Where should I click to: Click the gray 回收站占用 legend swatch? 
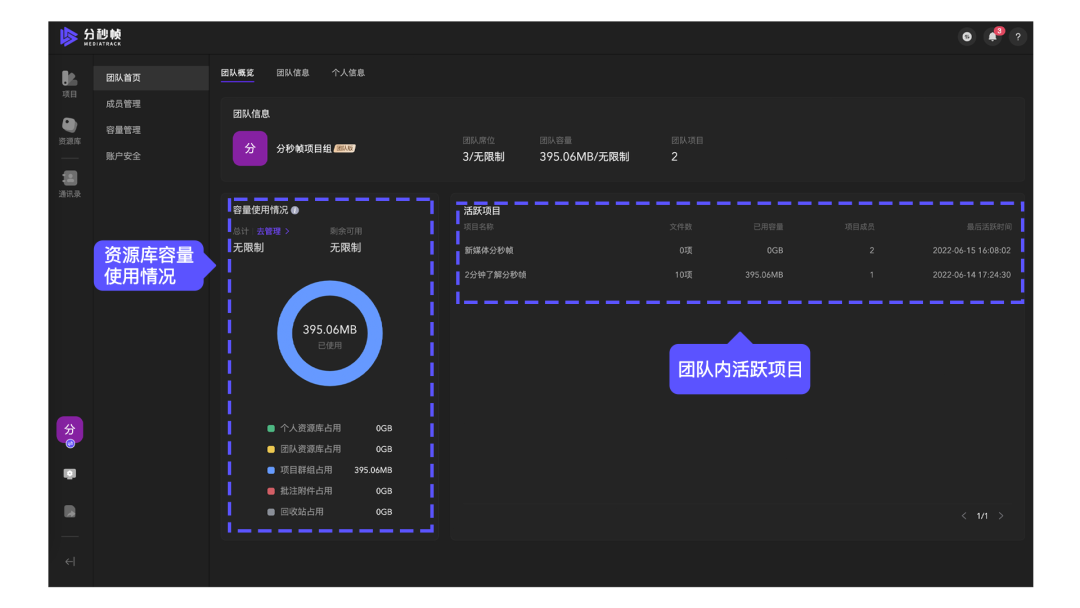[271, 512]
